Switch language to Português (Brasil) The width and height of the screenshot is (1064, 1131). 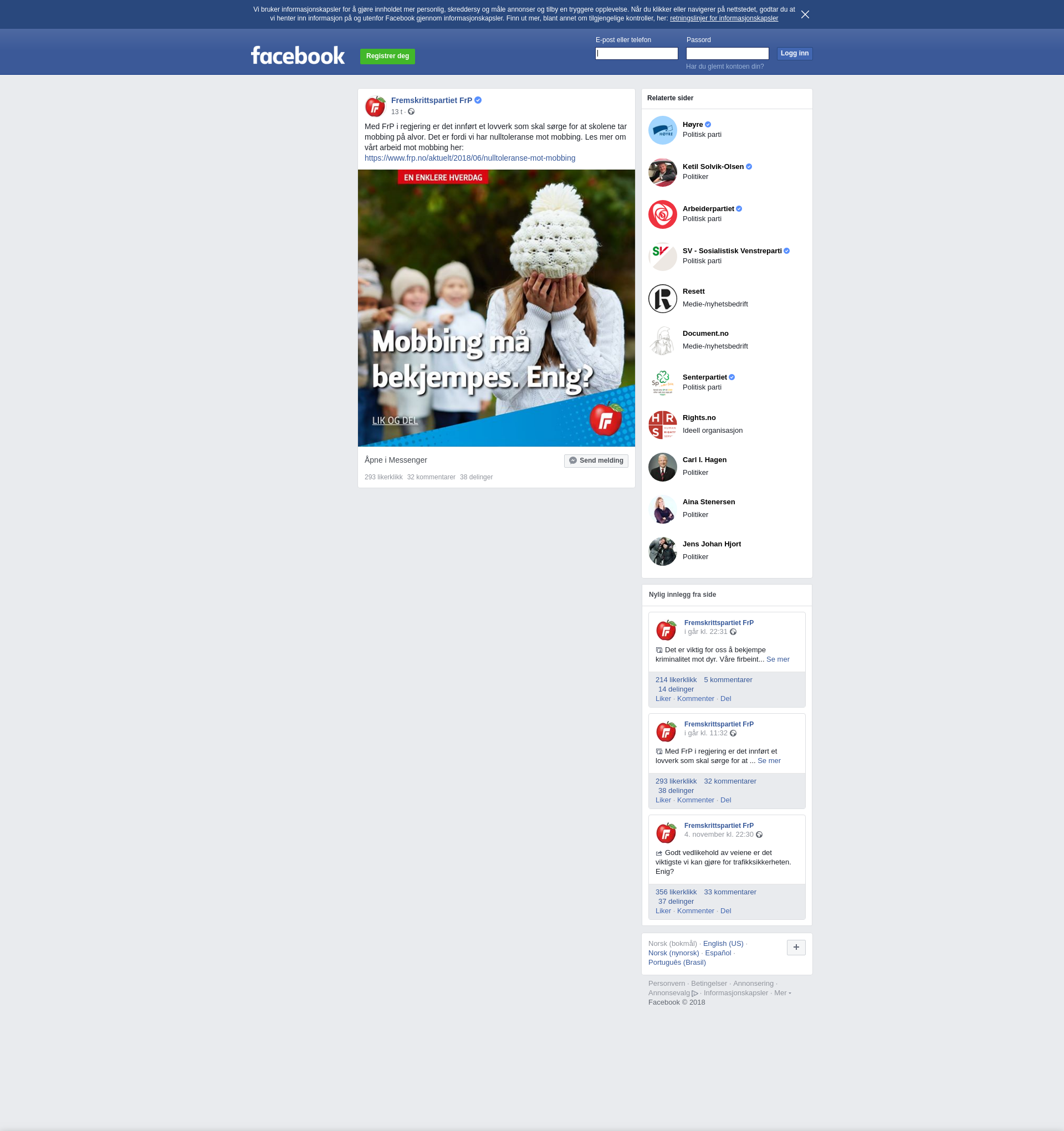click(677, 963)
